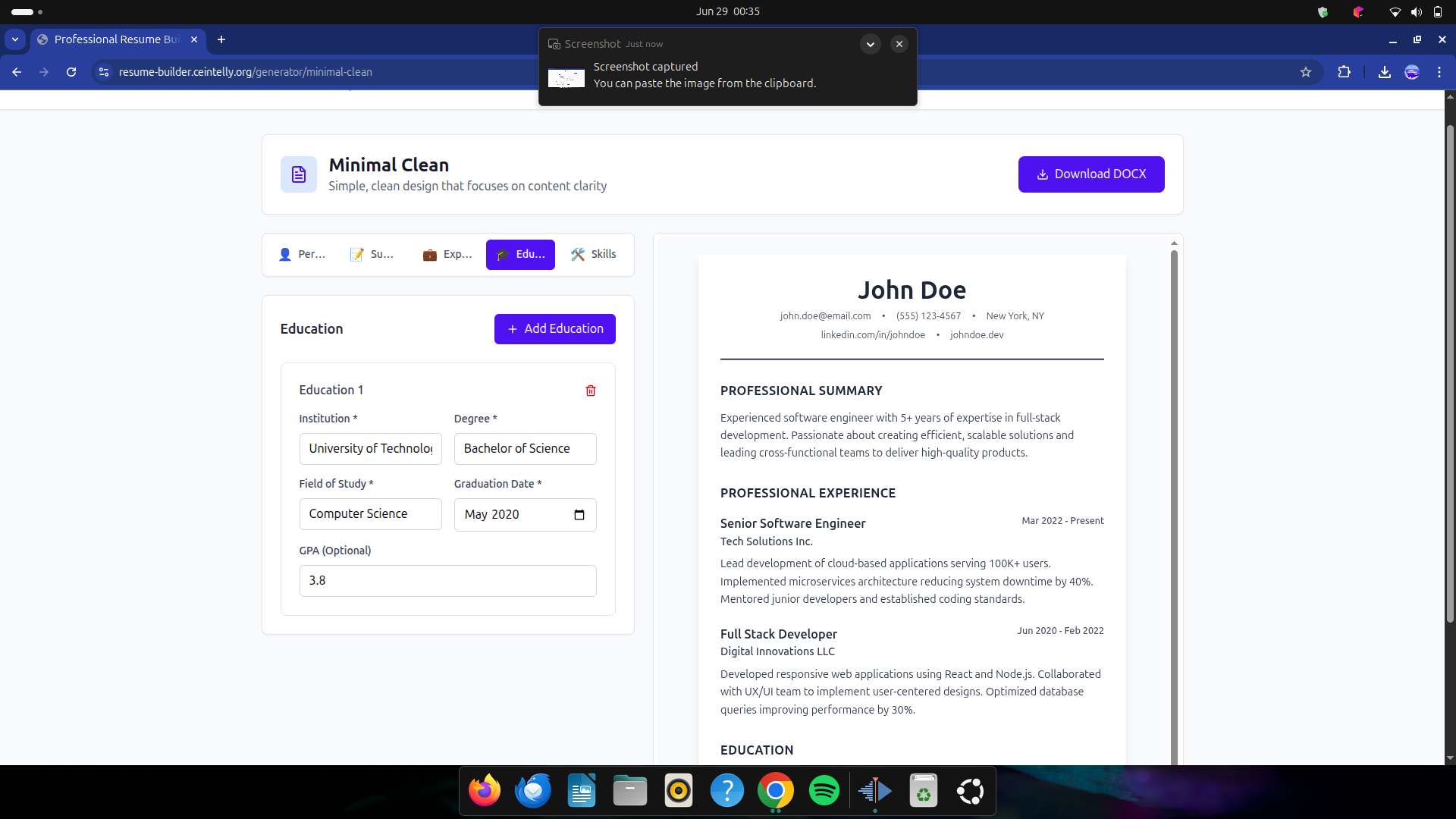Image resolution: width=1456 pixels, height=819 pixels.
Task: Expand the Screenshot notification chevron
Action: point(870,44)
